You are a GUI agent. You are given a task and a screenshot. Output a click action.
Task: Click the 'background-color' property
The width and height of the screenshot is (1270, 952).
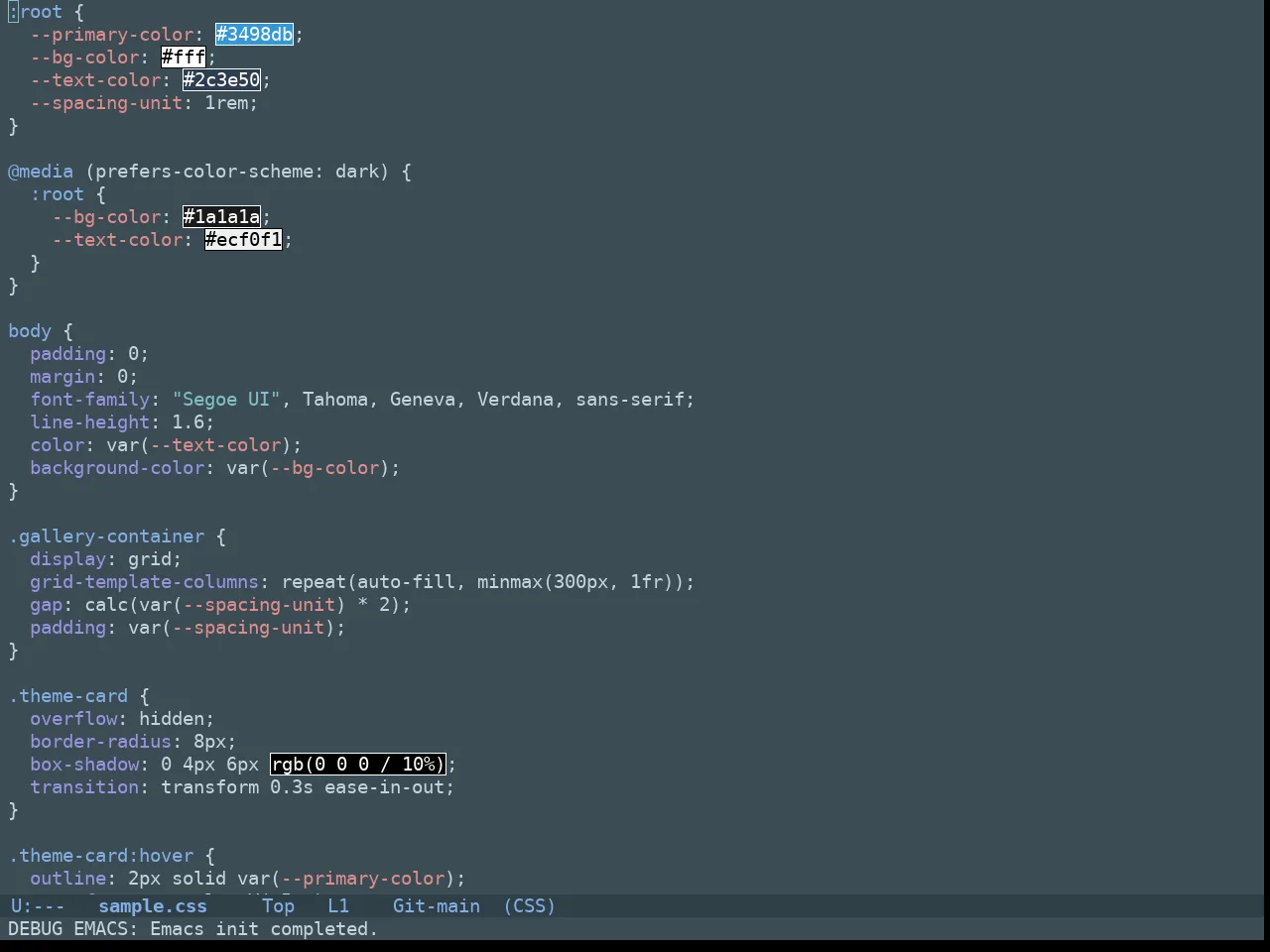tap(117, 468)
